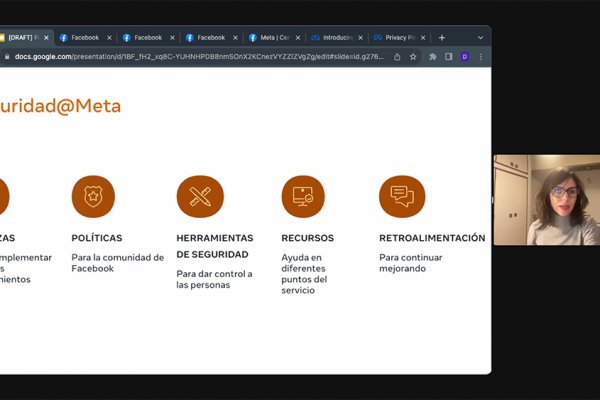This screenshot has width=600, height=400.
Task: Switch to the Introducing tab
Action: click(337, 38)
